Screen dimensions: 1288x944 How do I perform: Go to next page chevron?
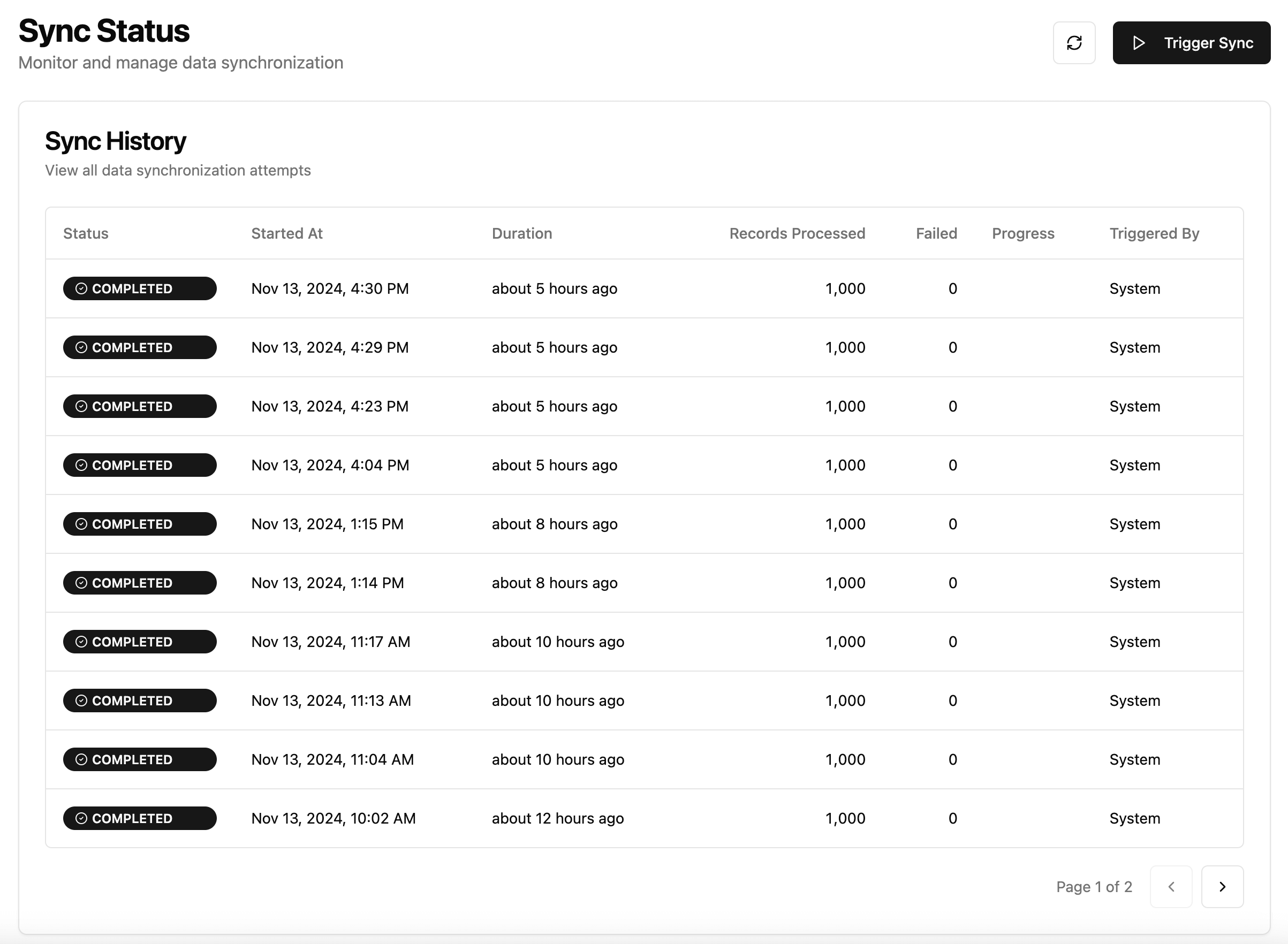pos(1222,886)
